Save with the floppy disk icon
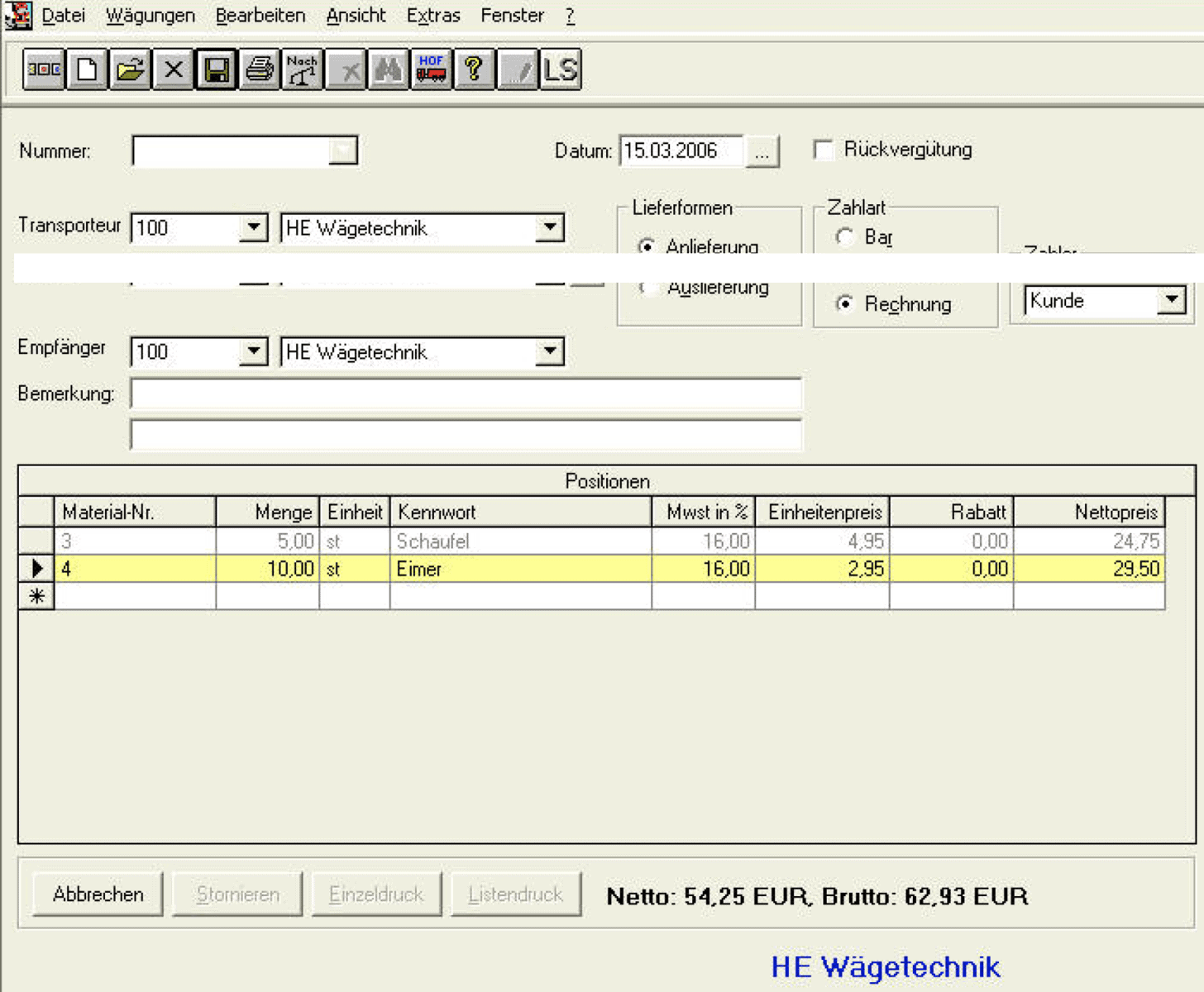 (x=216, y=69)
